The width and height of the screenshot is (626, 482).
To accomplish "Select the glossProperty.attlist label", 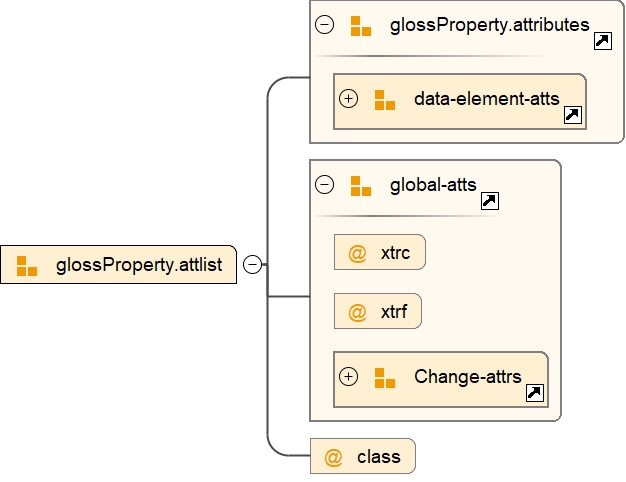I will point(139,265).
